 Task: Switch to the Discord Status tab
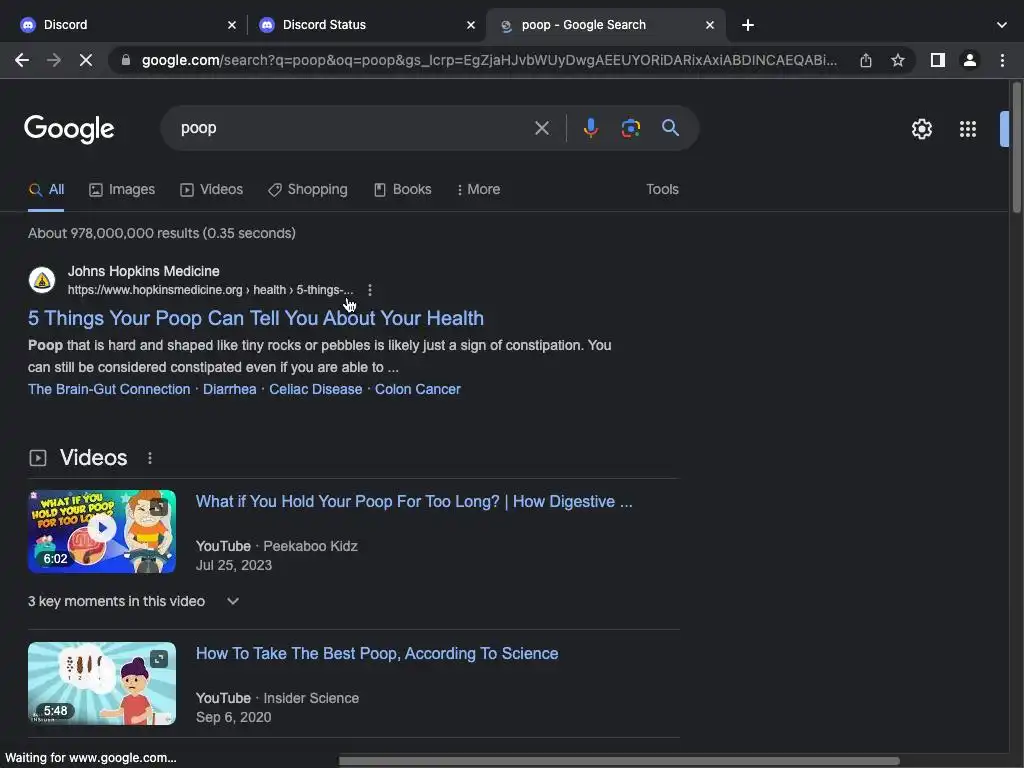coord(366,25)
